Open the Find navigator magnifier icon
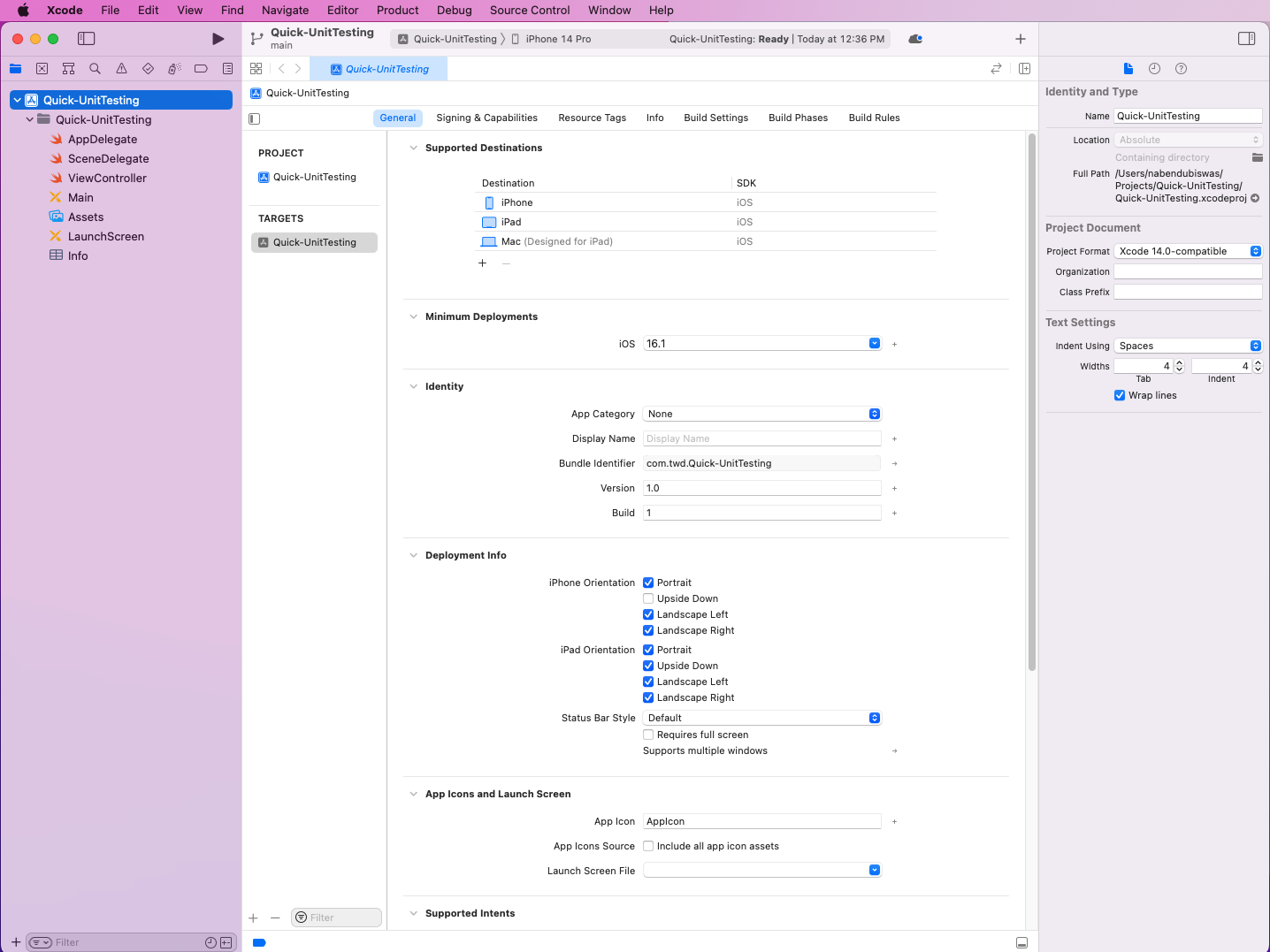This screenshot has height=952, width=1270. [95, 69]
